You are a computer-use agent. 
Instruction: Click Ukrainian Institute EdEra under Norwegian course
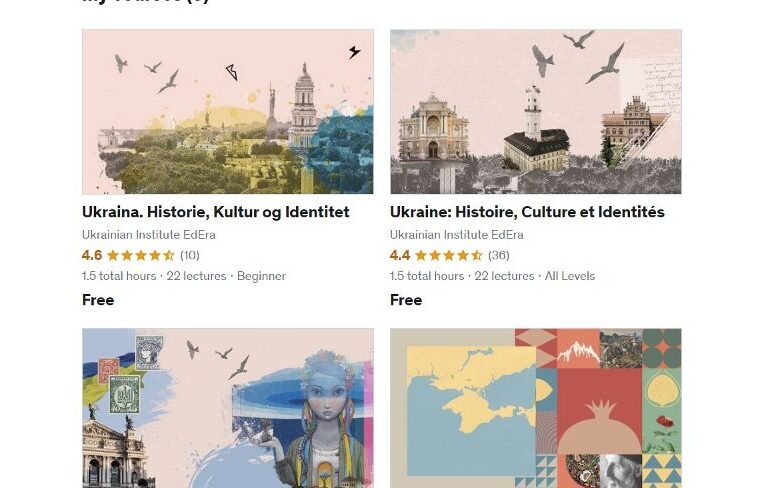click(x=149, y=235)
